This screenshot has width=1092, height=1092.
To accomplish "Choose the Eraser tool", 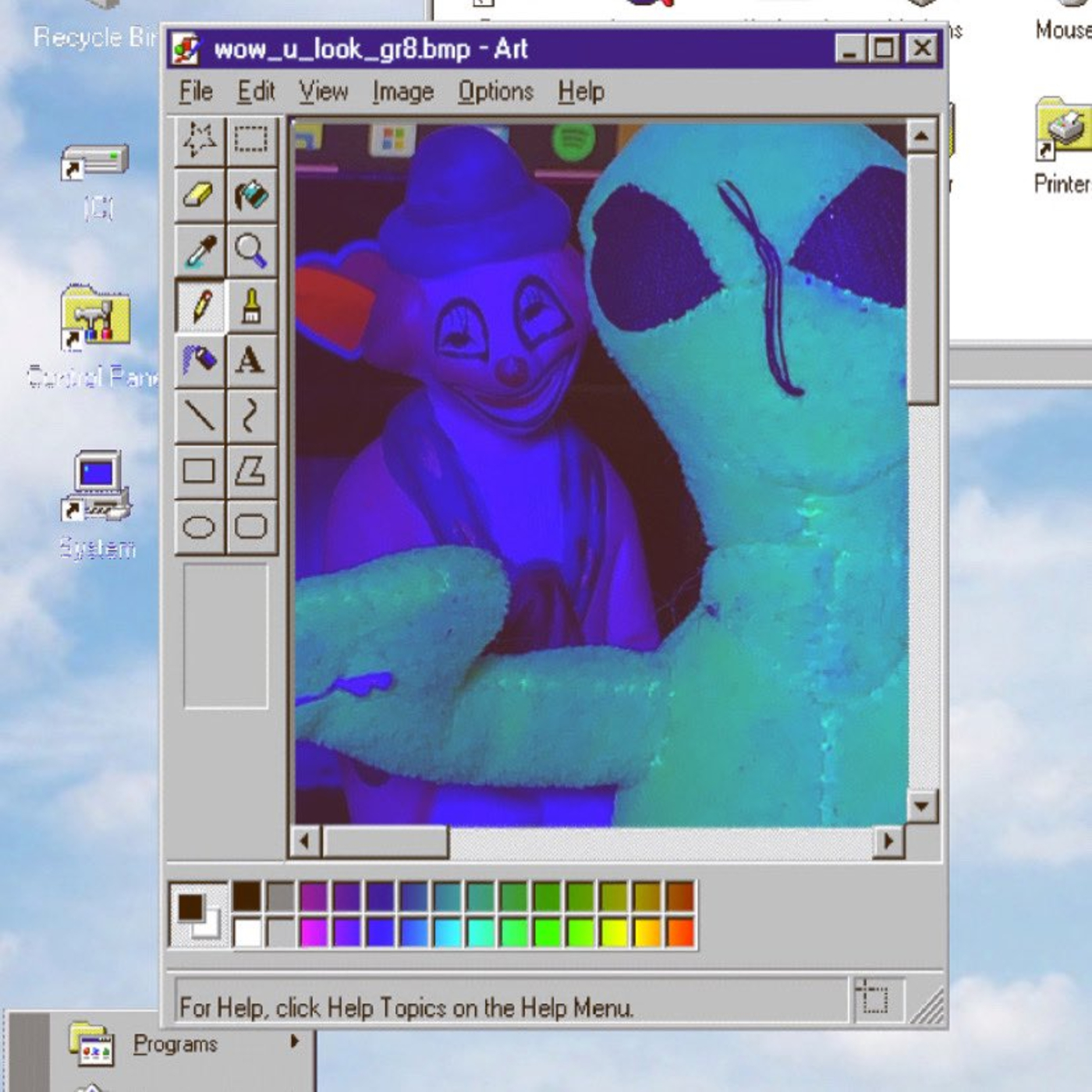I will click(199, 195).
